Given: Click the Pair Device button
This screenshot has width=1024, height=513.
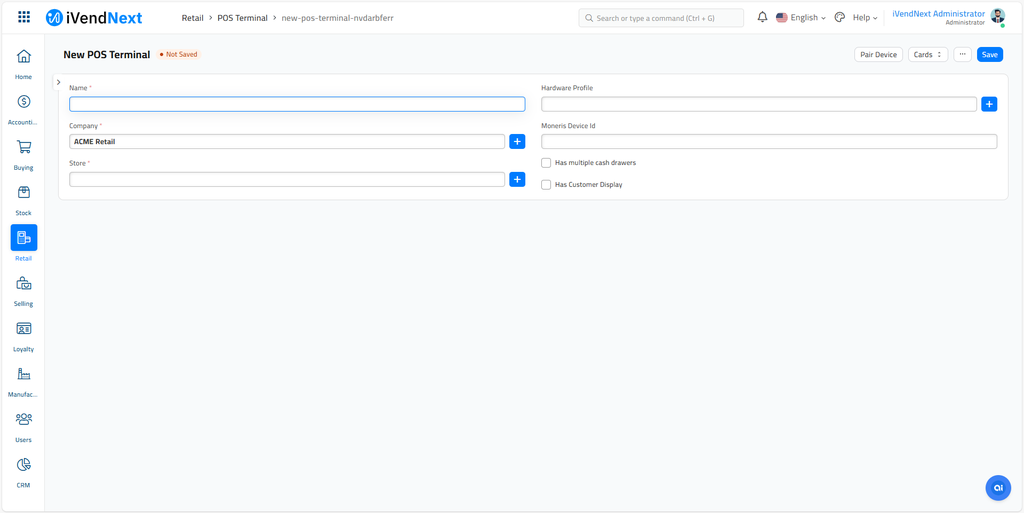Looking at the screenshot, I should (x=878, y=55).
